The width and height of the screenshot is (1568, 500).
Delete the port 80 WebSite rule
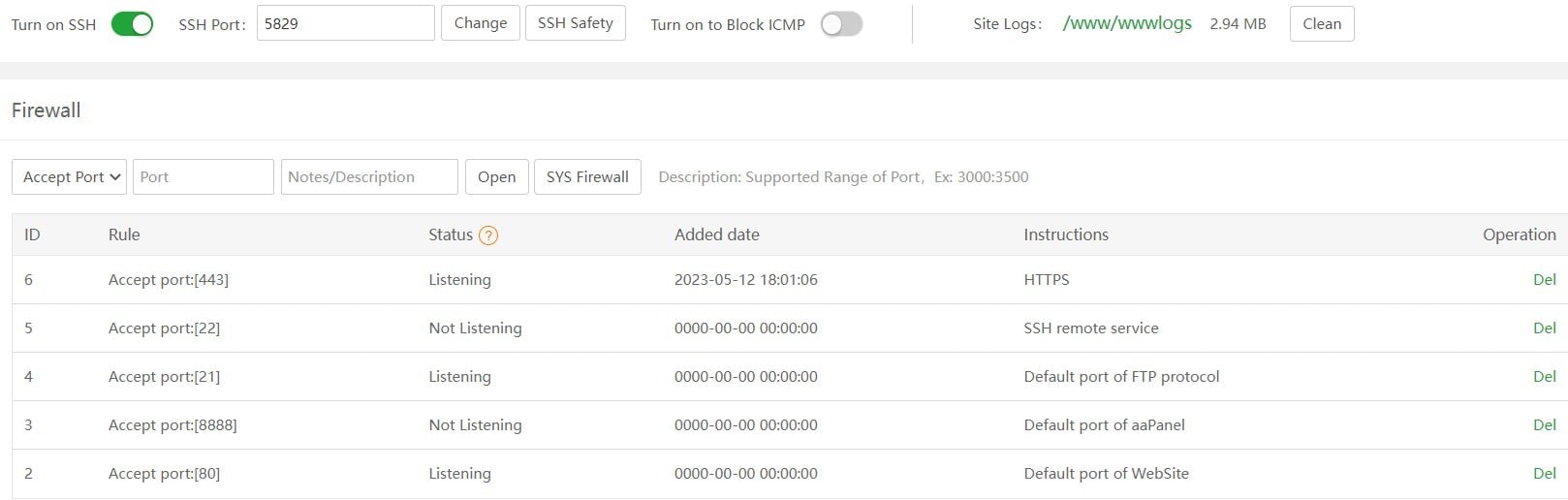point(1544,474)
